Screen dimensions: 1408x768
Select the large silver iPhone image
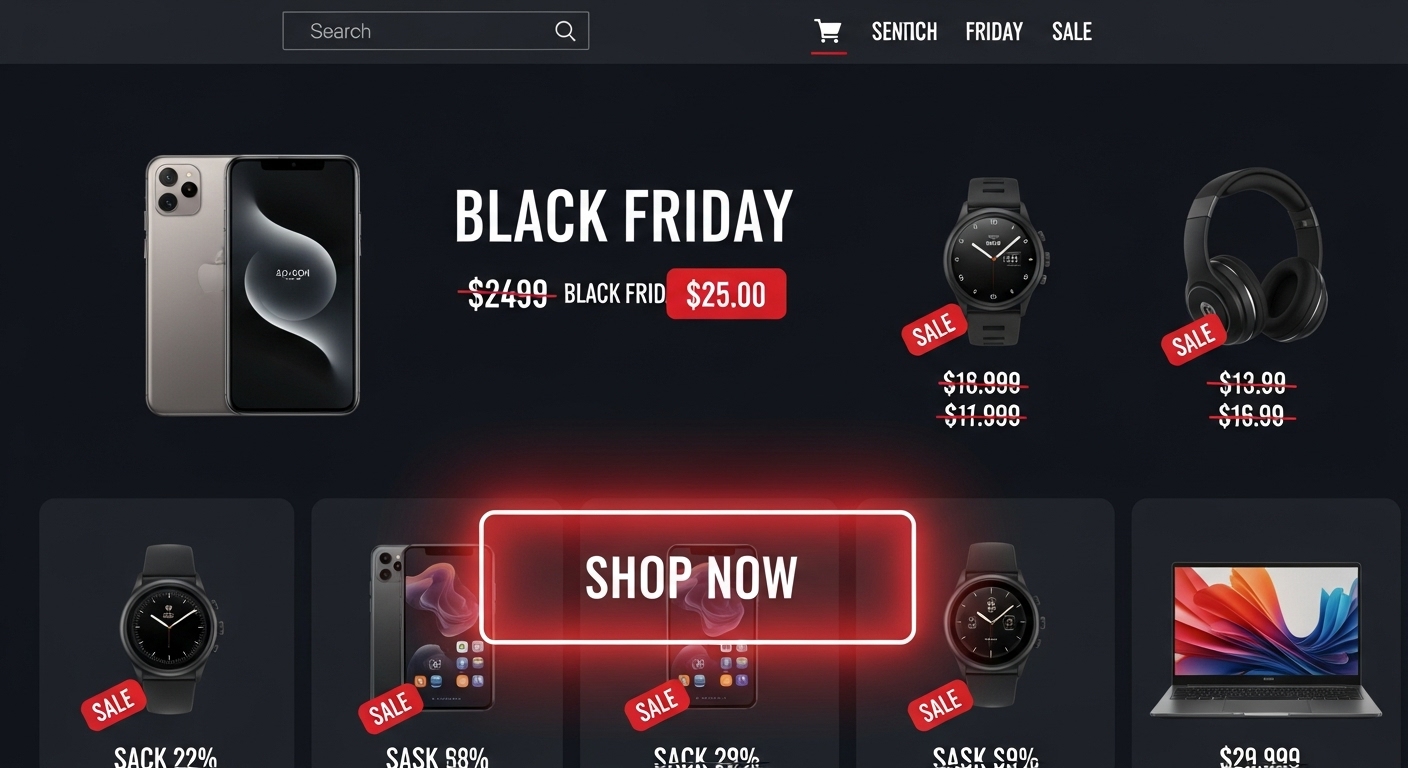[x=252, y=285]
